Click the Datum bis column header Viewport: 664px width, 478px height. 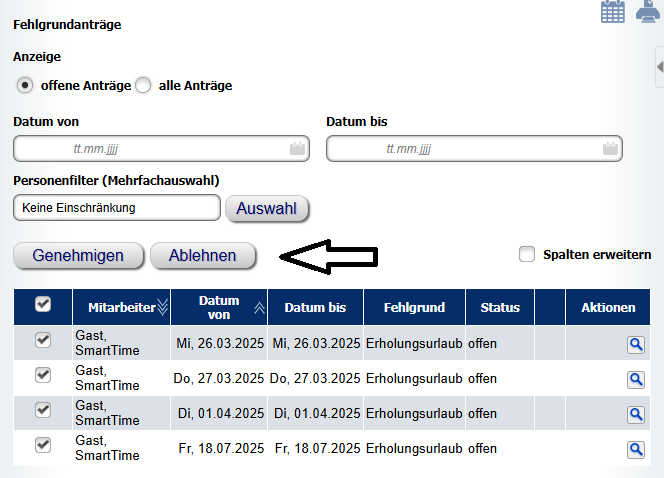tap(315, 307)
